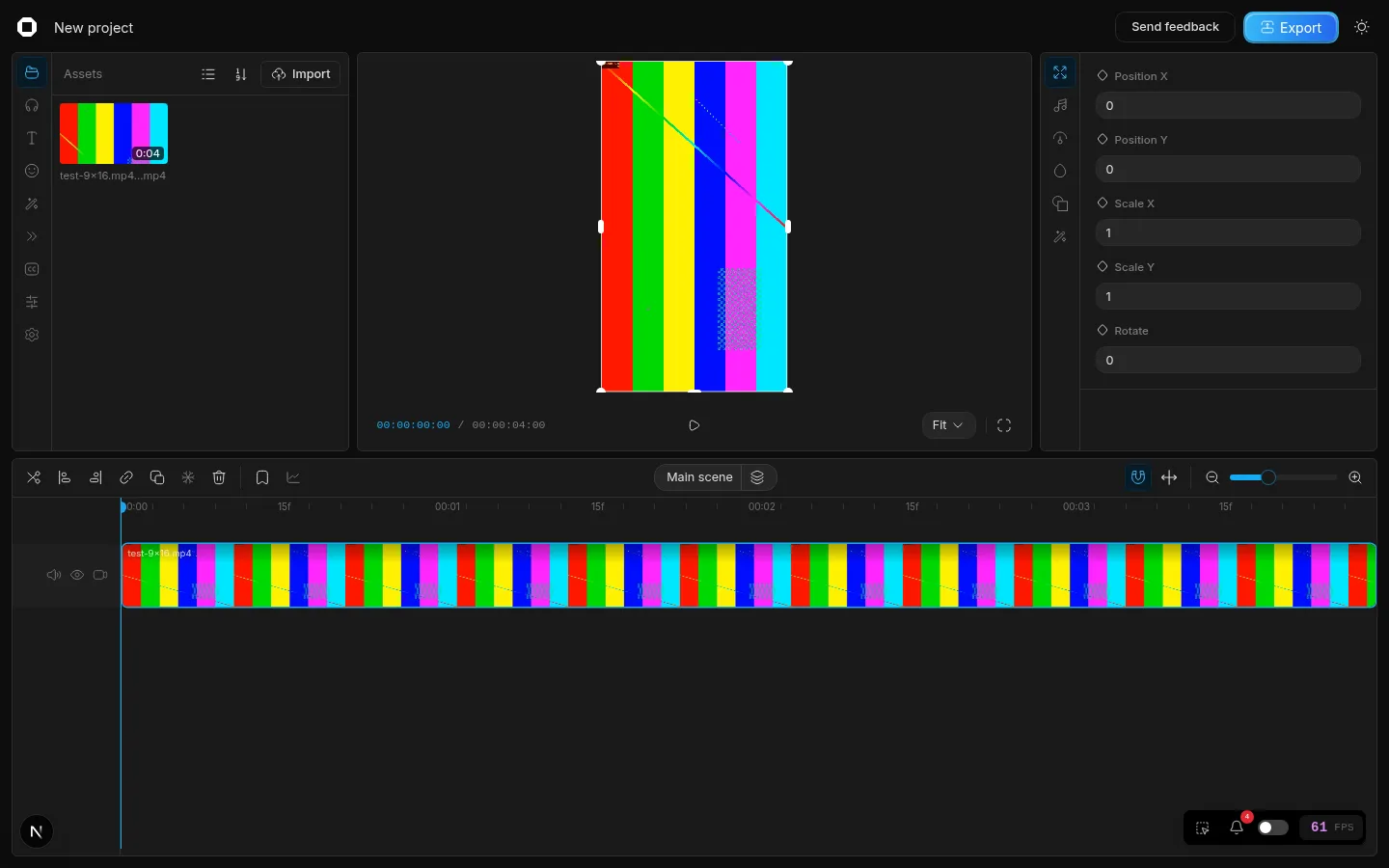Open the transitions double-chevron panel
Image resolution: width=1389 pixels, height=868 pixels.
click(32, 236)
